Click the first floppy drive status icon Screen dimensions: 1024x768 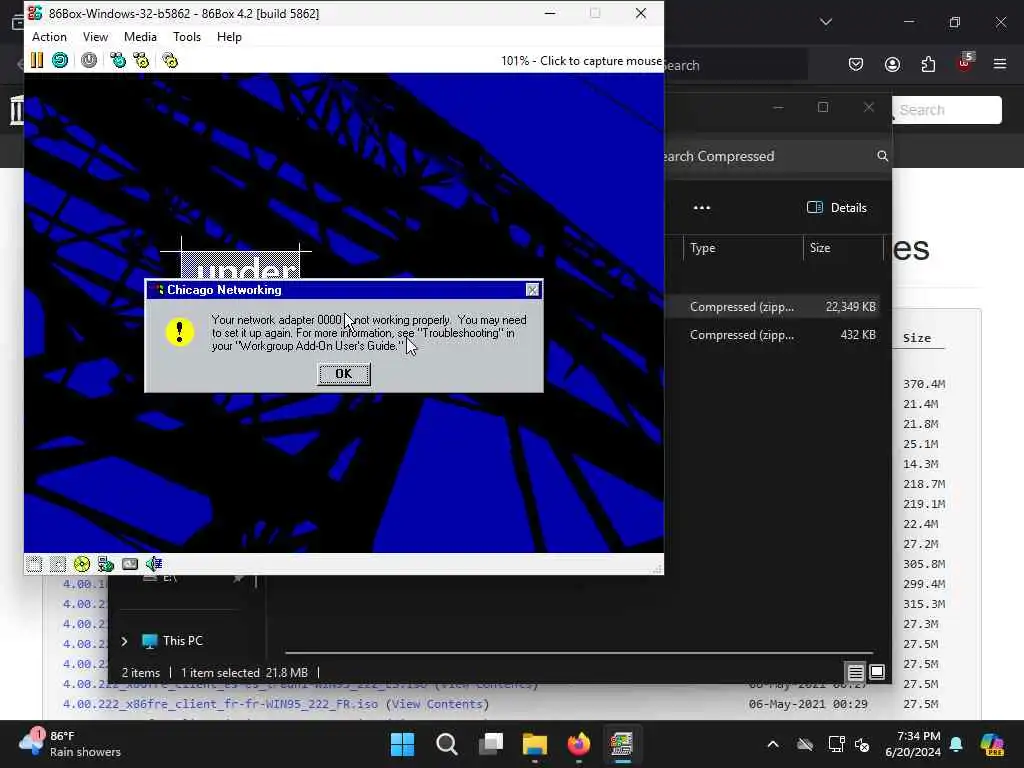pyautogui.click(x=34, y=564)
